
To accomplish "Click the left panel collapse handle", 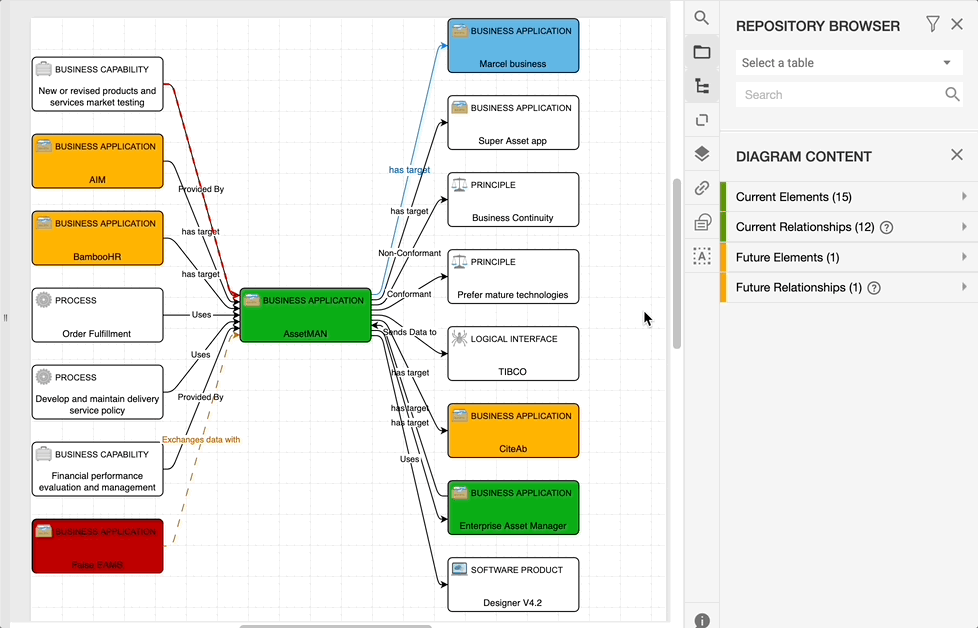I will click(x=5, y=318).
